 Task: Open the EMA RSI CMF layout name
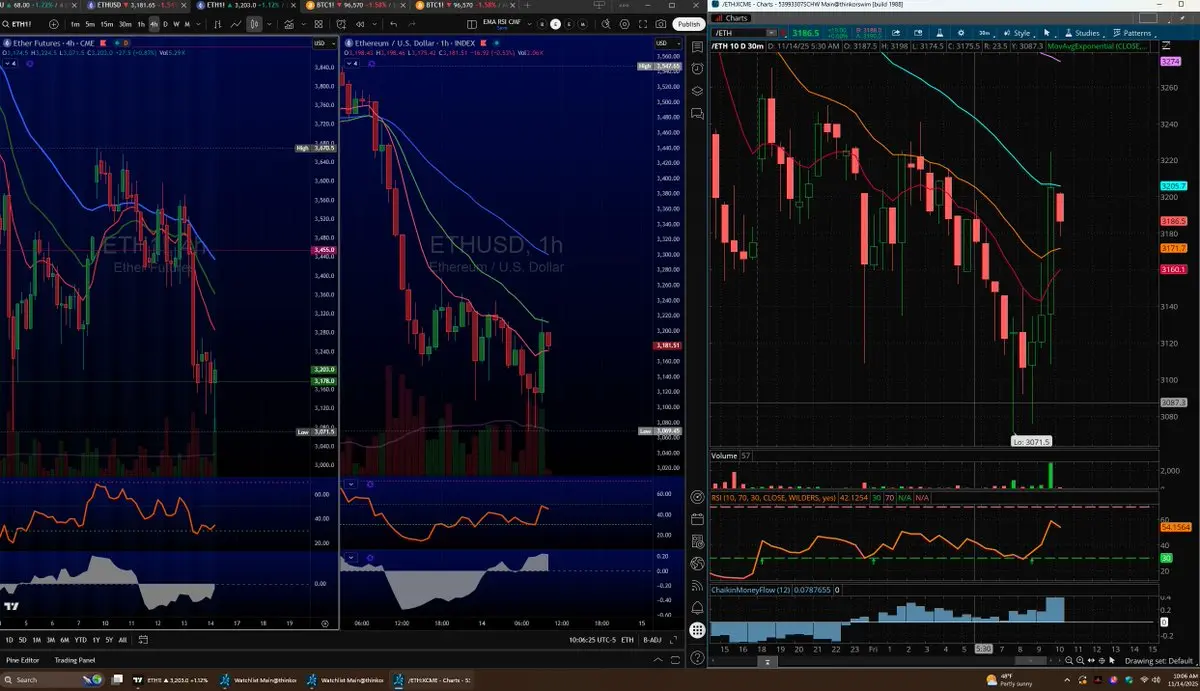coord(501,23)
